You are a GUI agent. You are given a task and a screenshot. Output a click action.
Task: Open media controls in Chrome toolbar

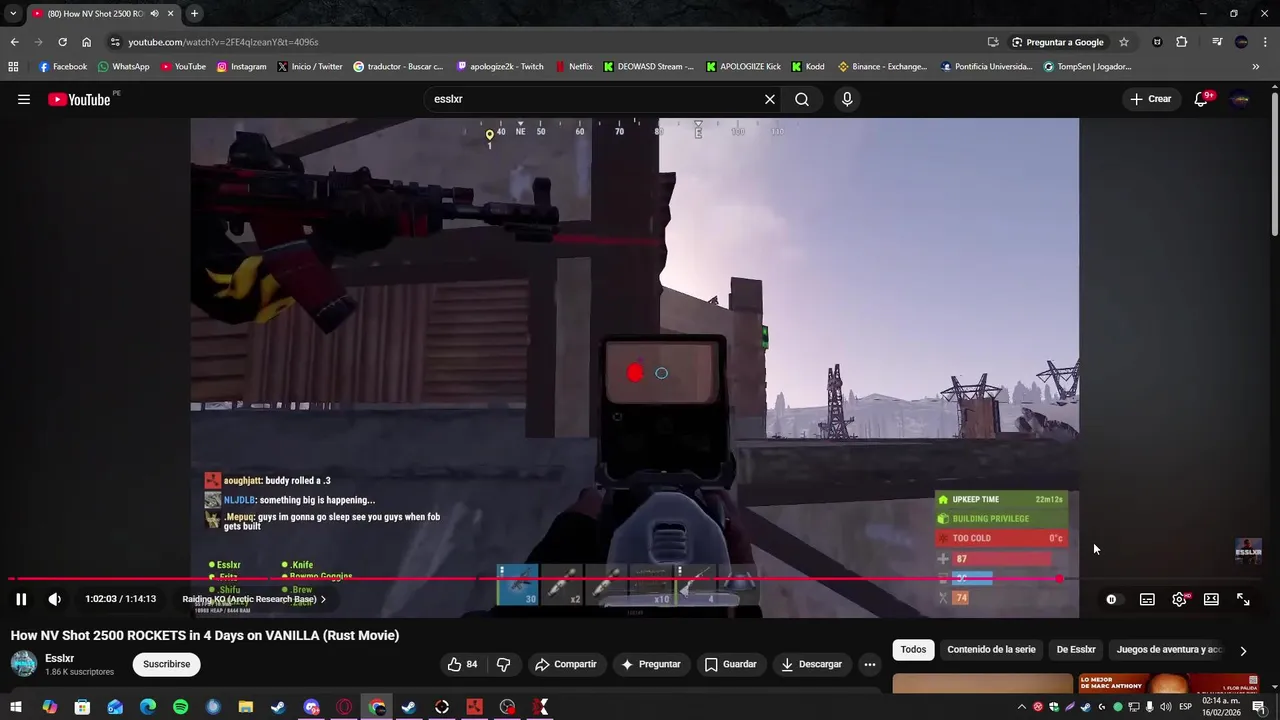[x=1217, y=42]
